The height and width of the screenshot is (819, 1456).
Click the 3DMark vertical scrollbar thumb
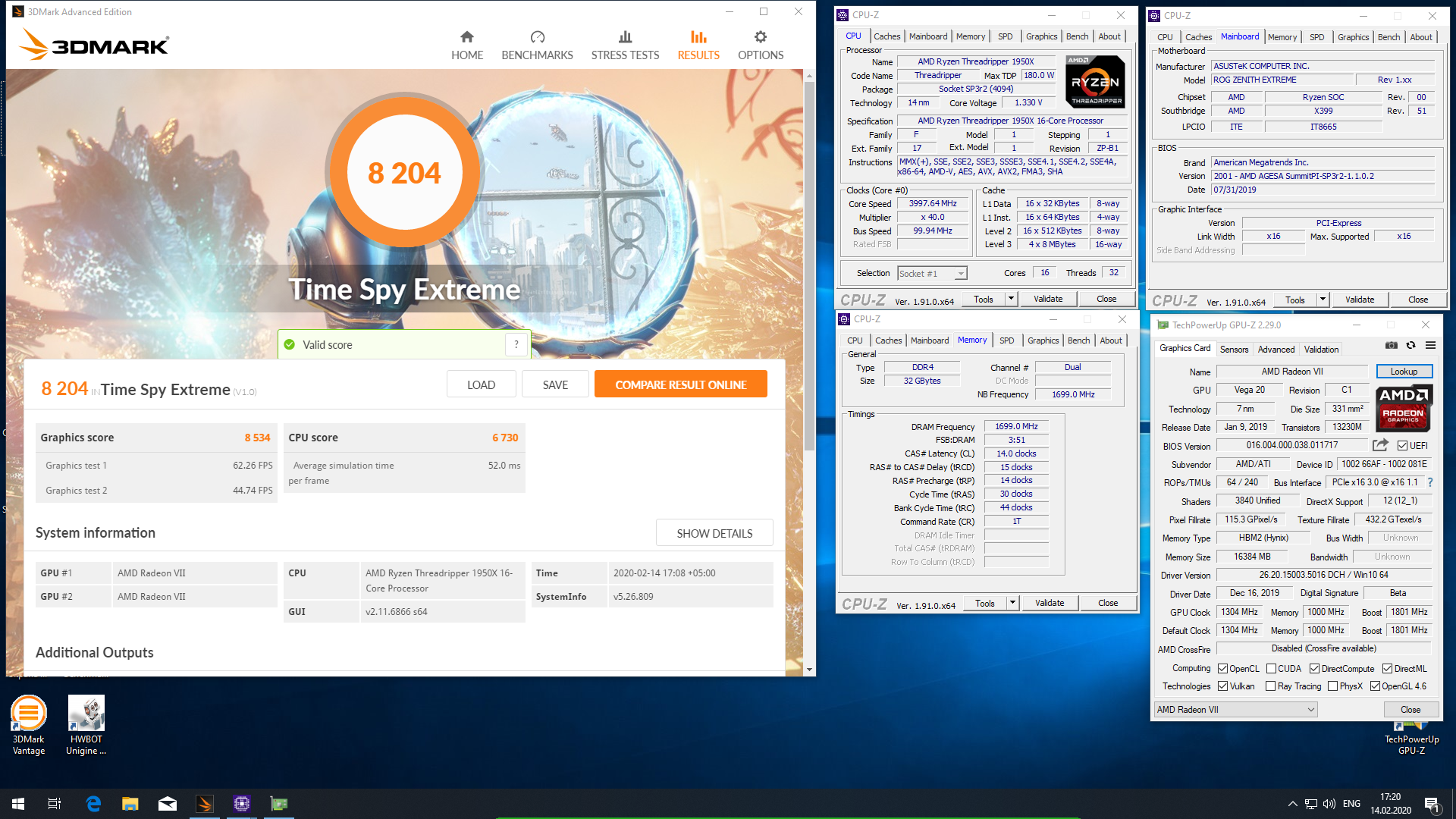tap(809, 265)
